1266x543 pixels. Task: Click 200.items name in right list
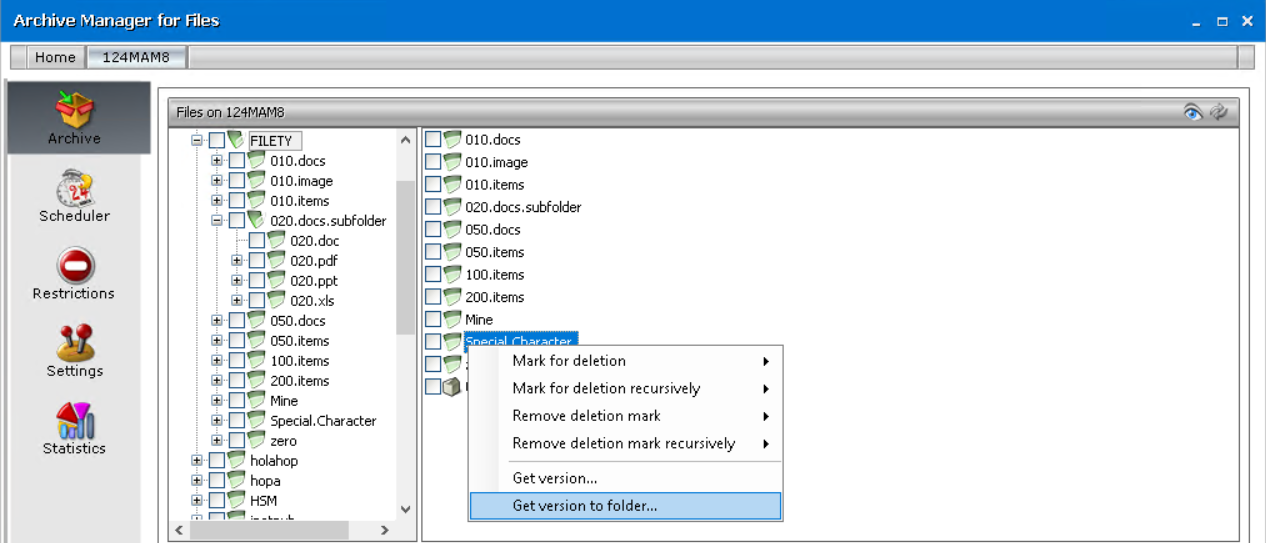(494, 297)
